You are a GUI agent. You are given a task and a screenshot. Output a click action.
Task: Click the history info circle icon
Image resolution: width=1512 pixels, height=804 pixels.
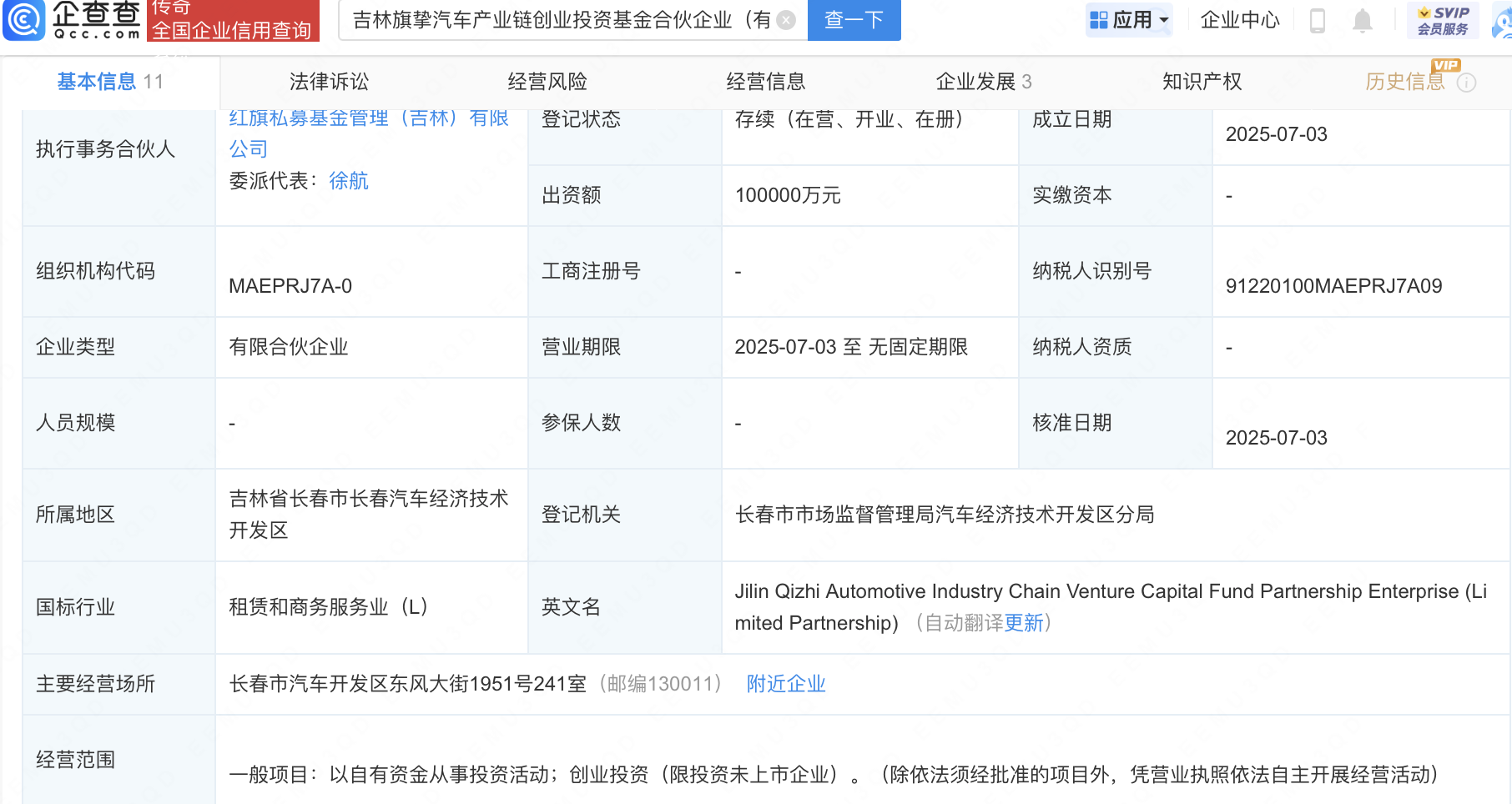pos(1466,83)
